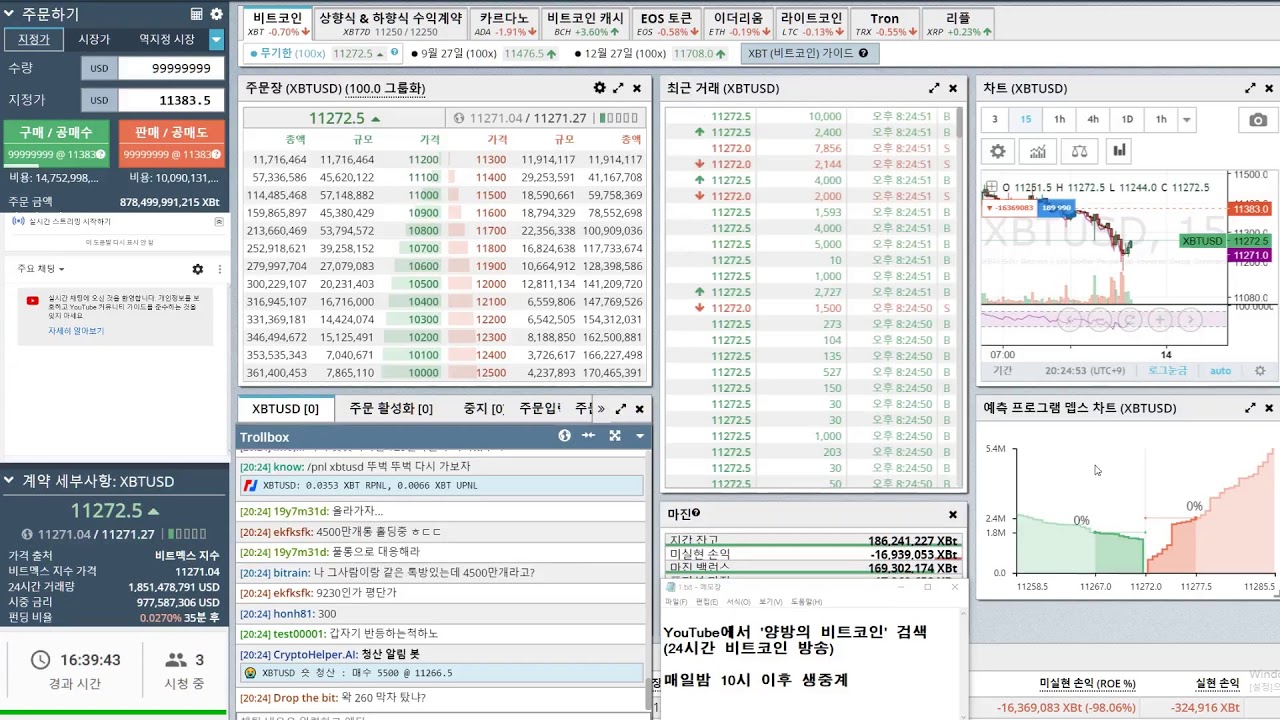Open chart indicators icon
Image resolution: width=1280 pixels, height=720 pixels.
tap(1038, 152)
